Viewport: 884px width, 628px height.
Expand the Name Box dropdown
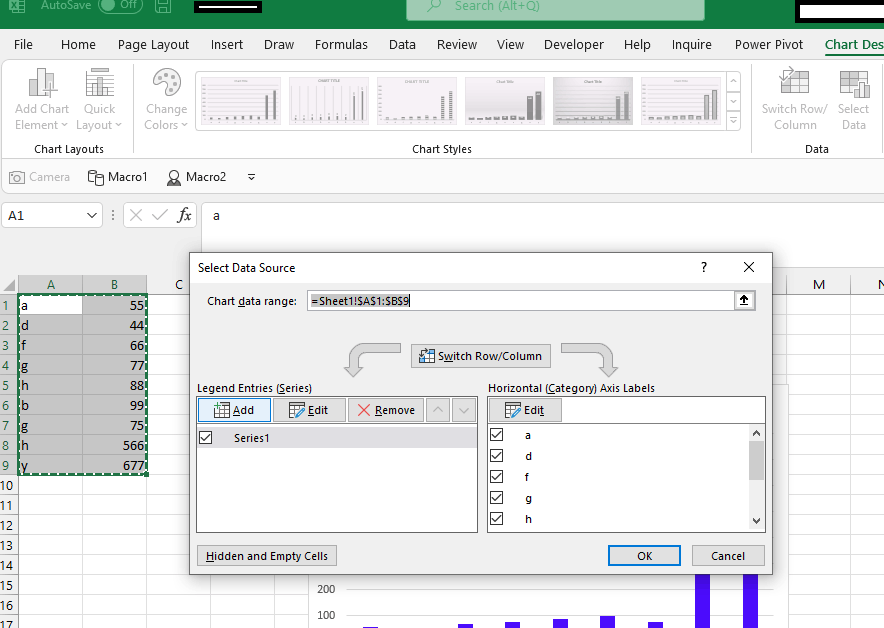click(x=92, y=215)
